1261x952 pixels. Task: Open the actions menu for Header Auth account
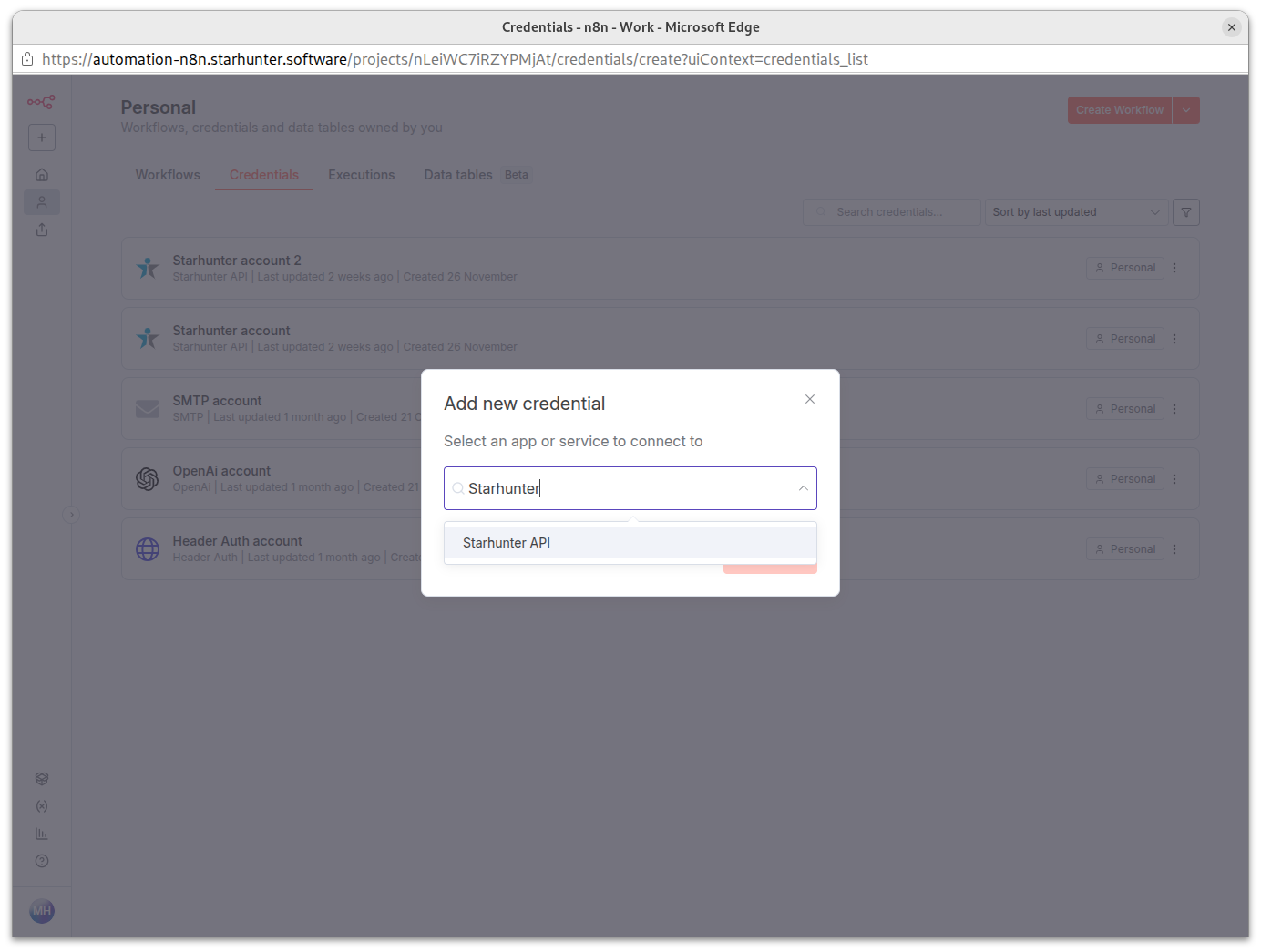coord(1174,549)
